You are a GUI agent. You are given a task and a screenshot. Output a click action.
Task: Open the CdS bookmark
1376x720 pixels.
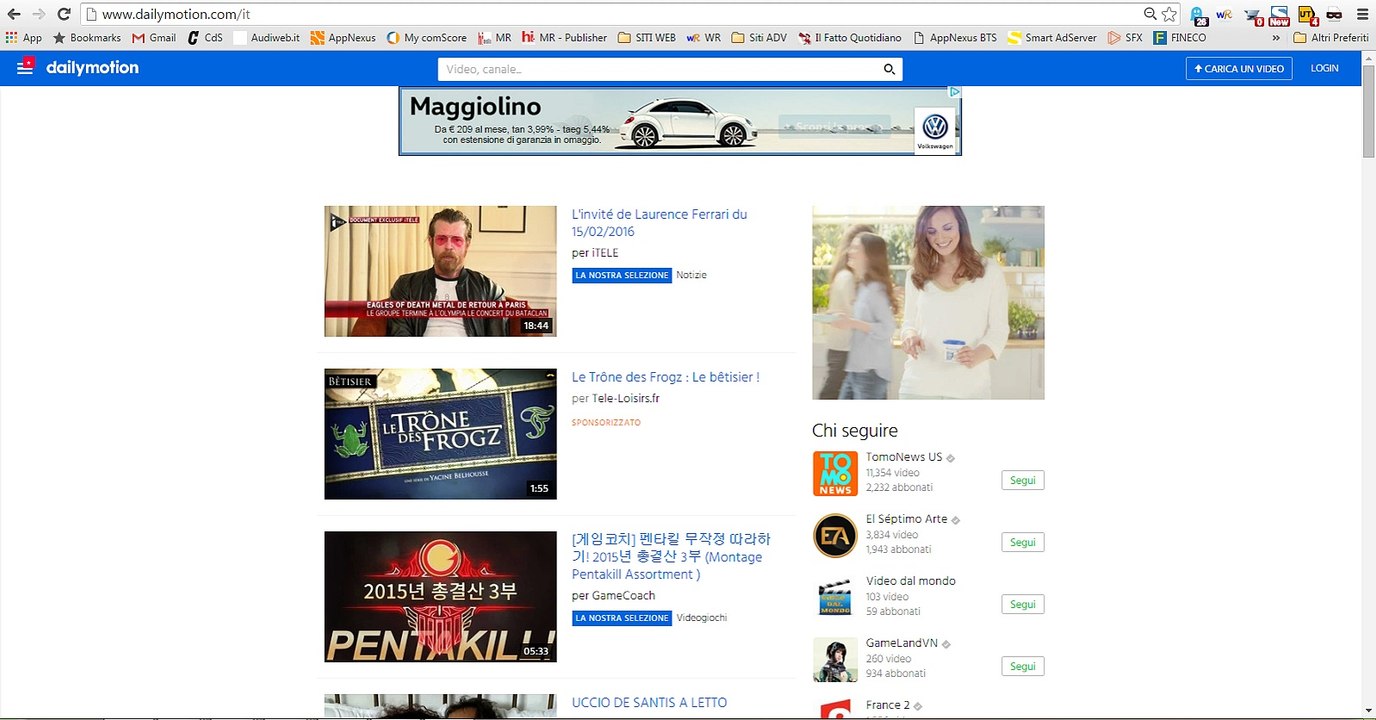204,38
